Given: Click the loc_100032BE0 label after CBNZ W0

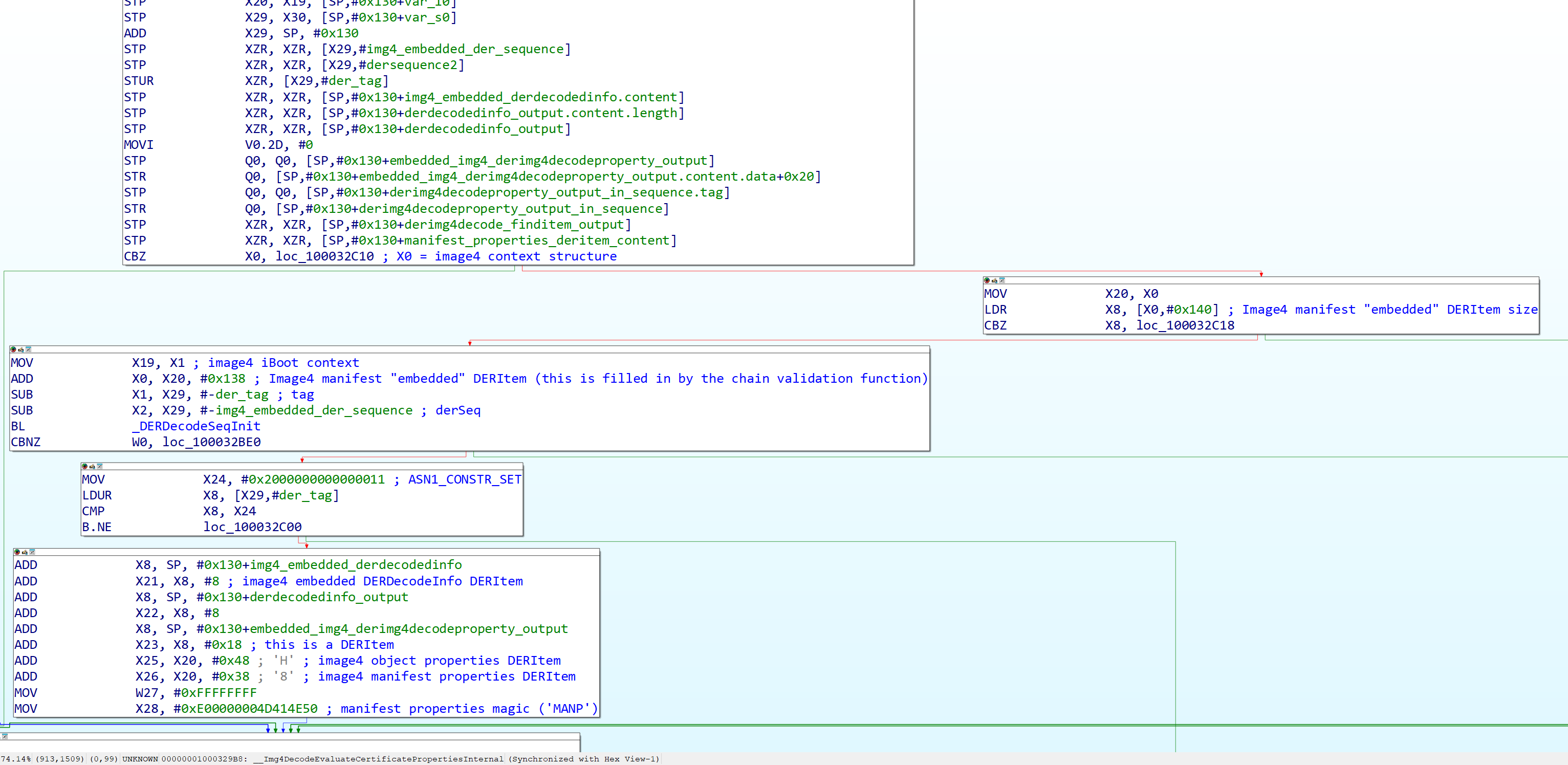Looking at the screenshot, I should point(211,442).
